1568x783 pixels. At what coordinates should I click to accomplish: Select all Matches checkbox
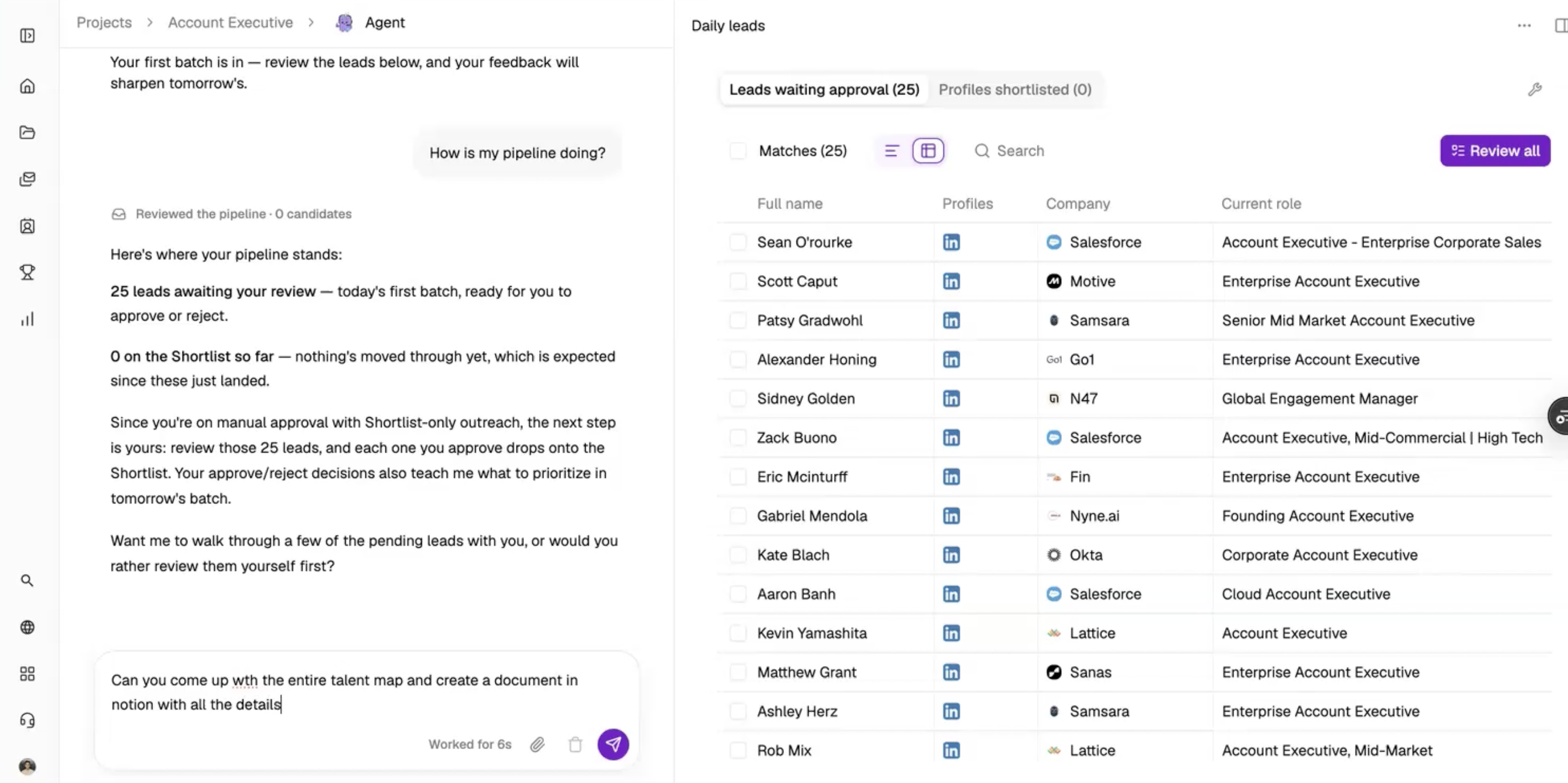(738, 151)
